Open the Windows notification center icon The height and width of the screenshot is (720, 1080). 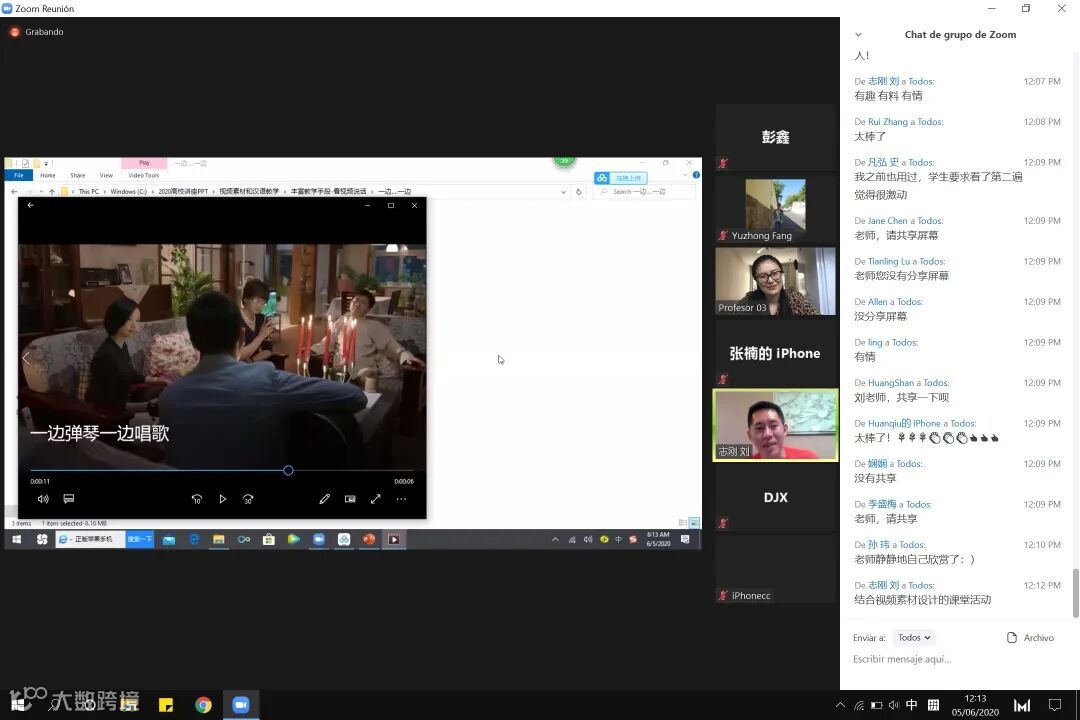(1055, 705)
